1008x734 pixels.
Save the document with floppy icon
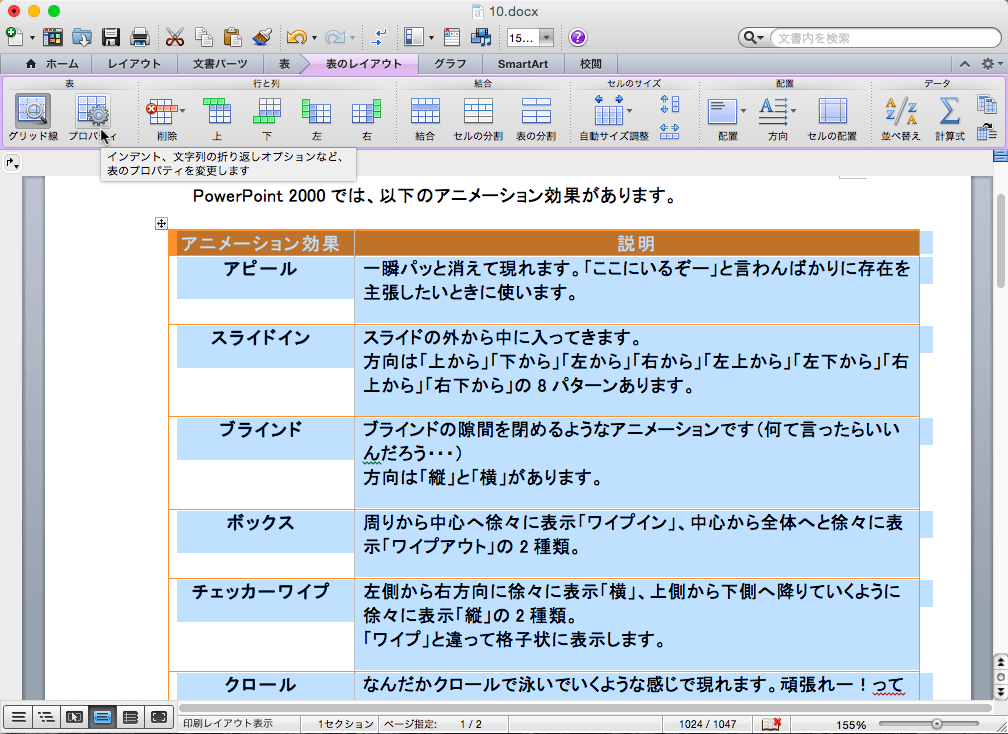point(111,37)
